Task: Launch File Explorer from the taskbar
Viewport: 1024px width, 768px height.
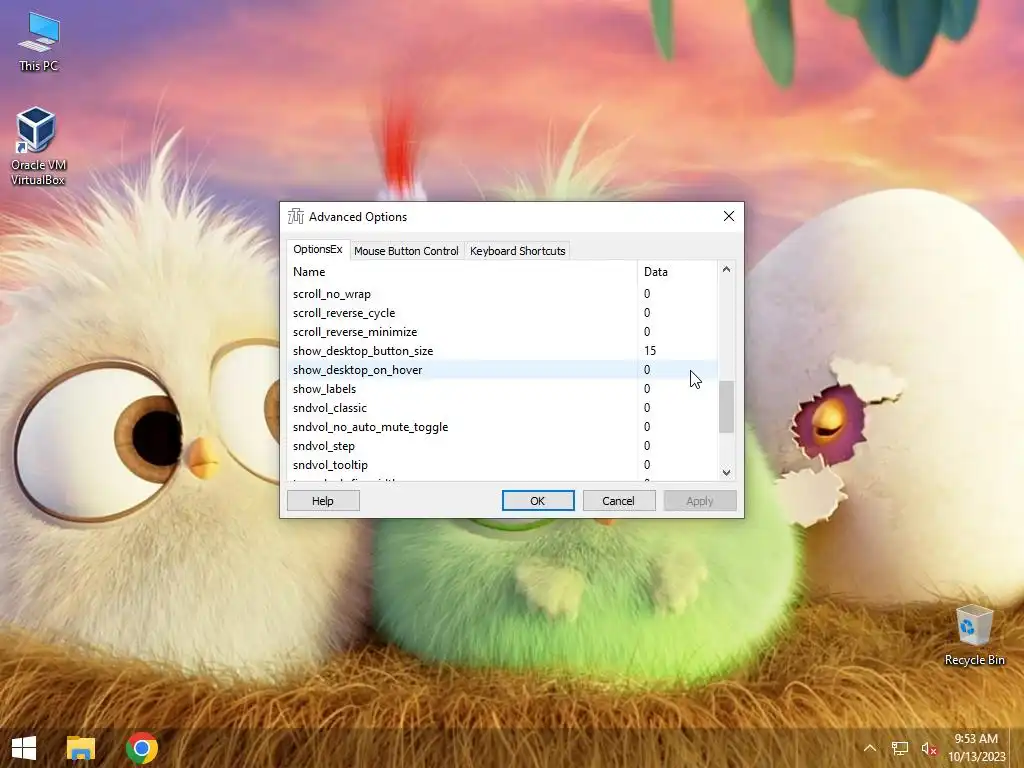Action: (81, 748)
